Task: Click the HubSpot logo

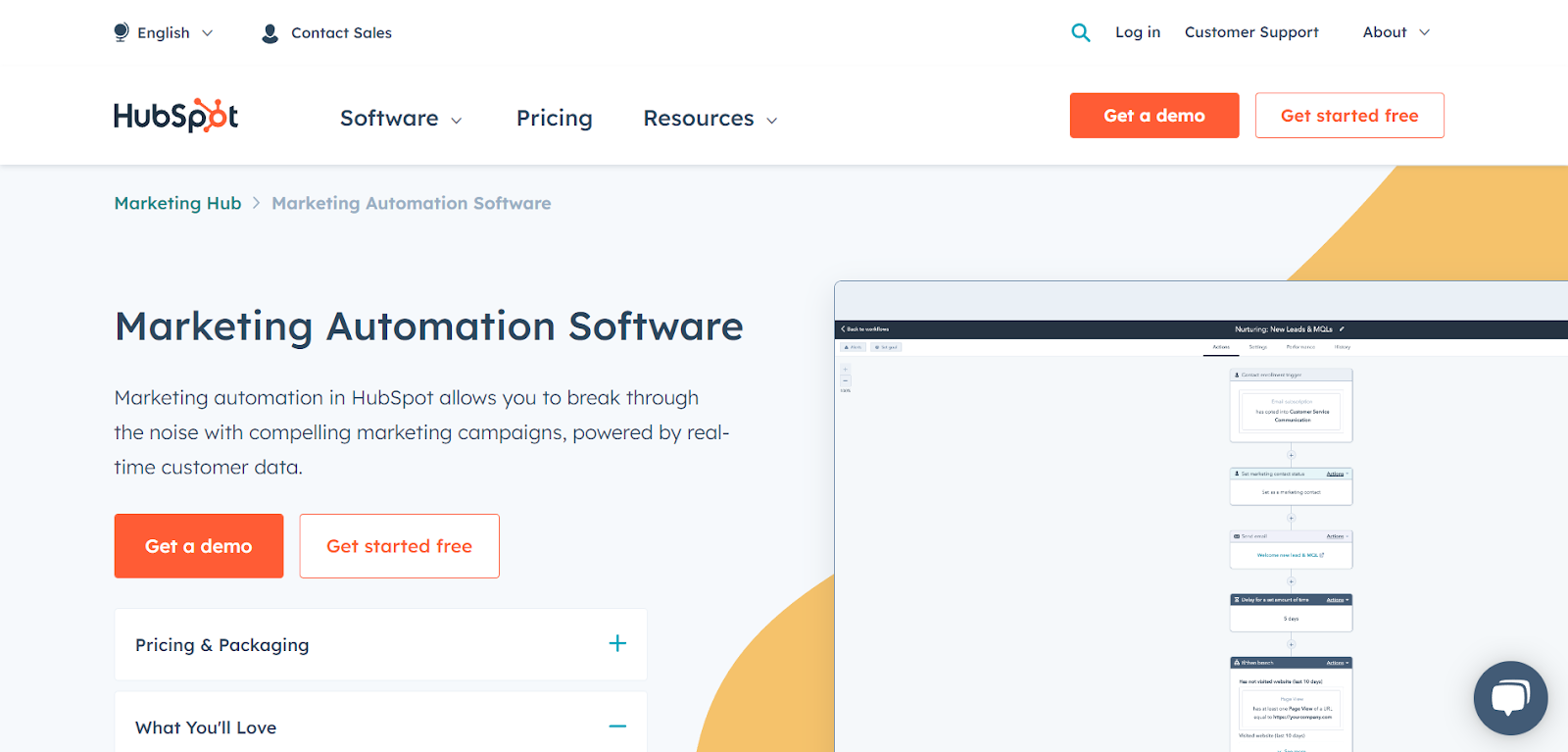Action: (x=176, y=116)
